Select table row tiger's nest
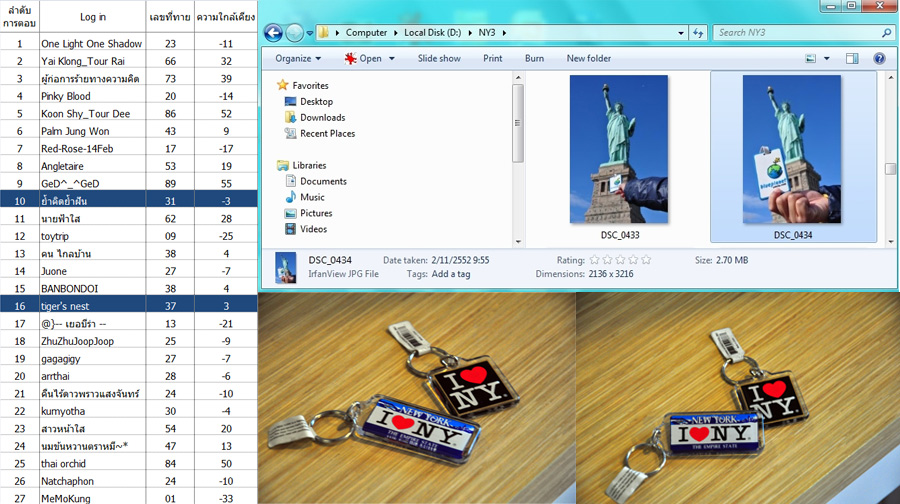The height and width of the screenshot is (504, 900). click(129, 306)
